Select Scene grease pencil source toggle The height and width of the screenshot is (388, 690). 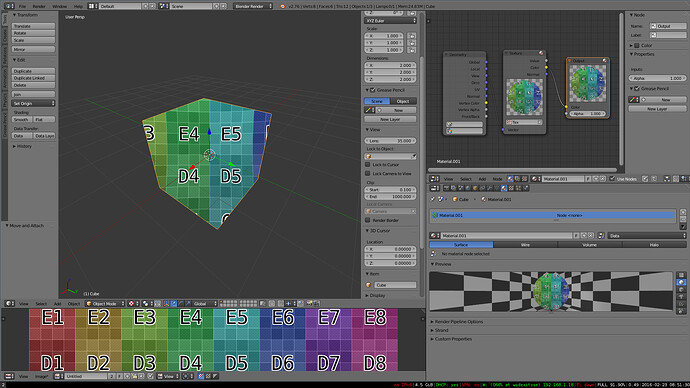pos(377,101)
